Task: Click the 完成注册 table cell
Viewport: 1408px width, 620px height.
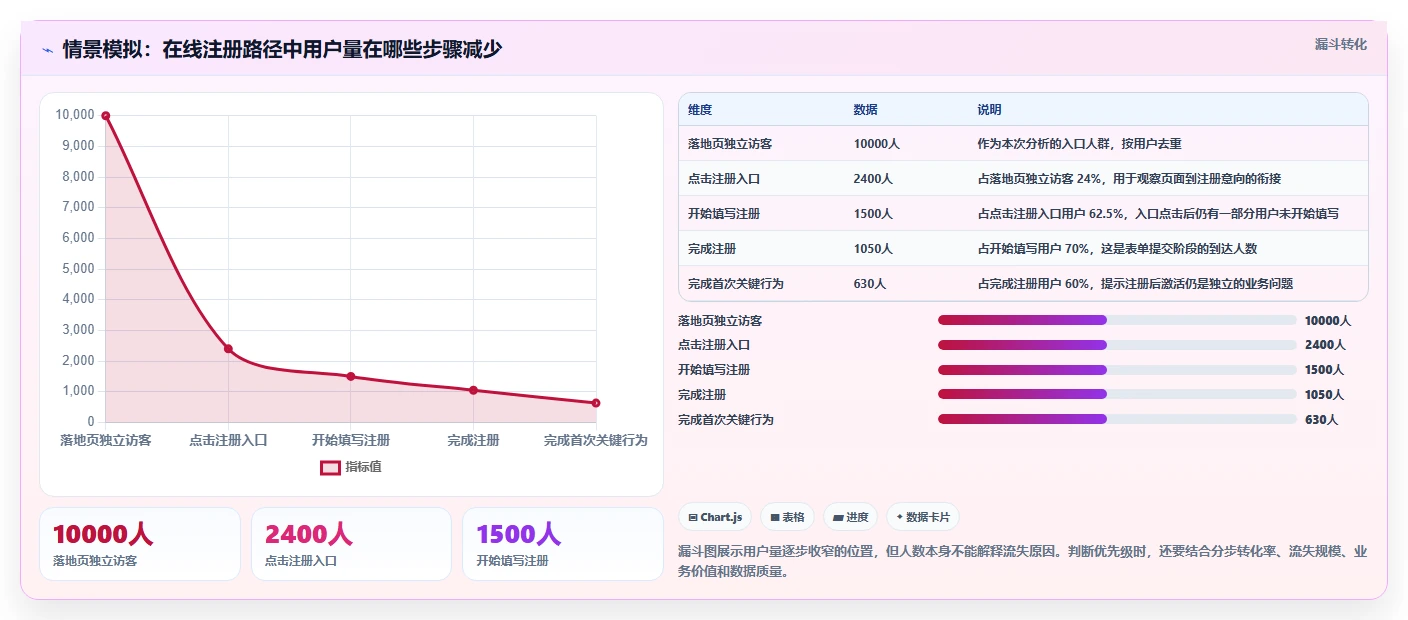Action: click(712, 248)
